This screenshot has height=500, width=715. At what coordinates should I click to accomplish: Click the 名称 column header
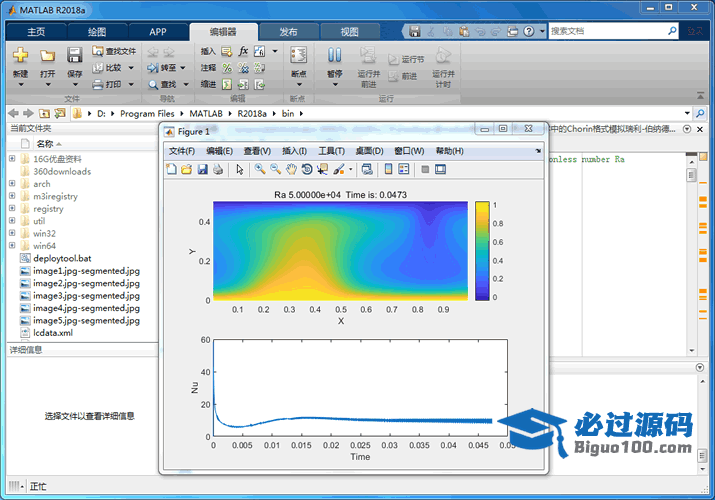(45, 144)
